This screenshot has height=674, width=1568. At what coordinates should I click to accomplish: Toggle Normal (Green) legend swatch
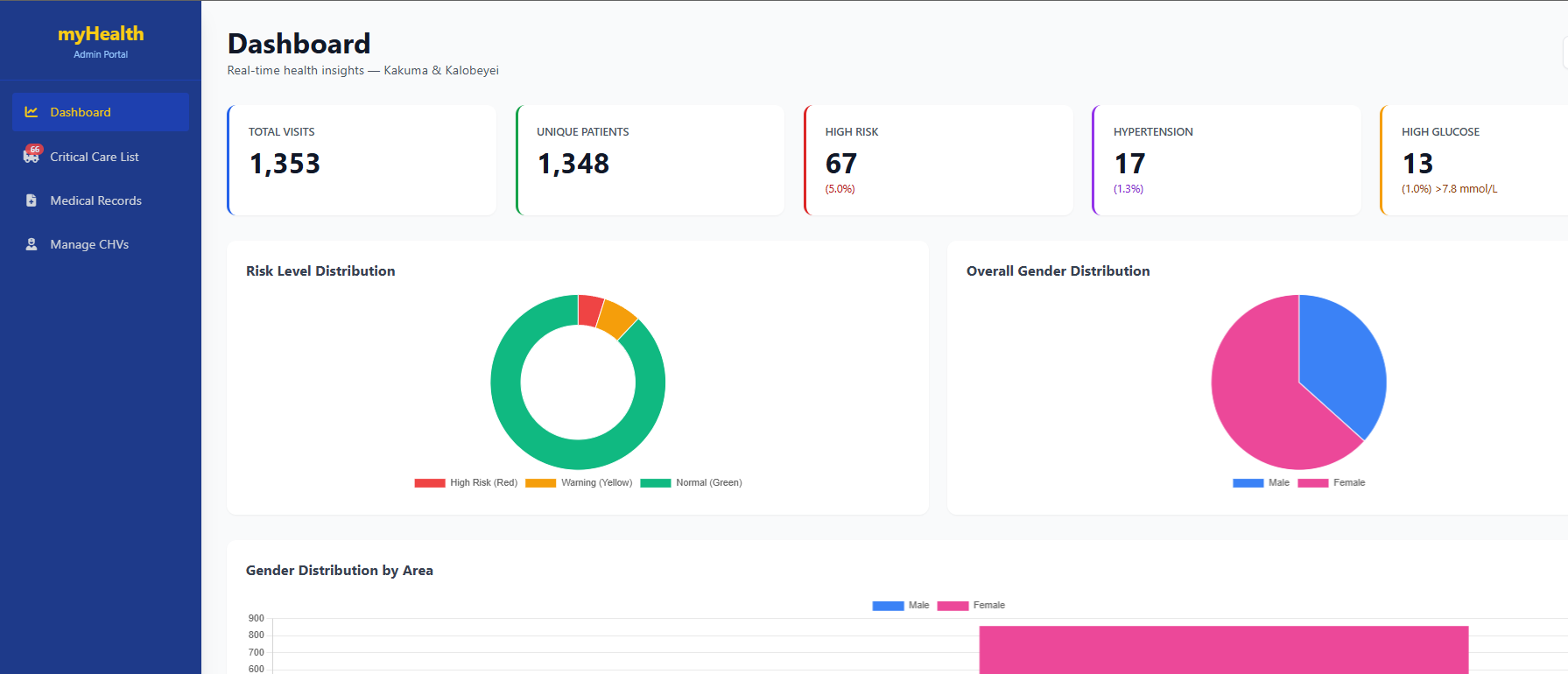pos(656,483)
